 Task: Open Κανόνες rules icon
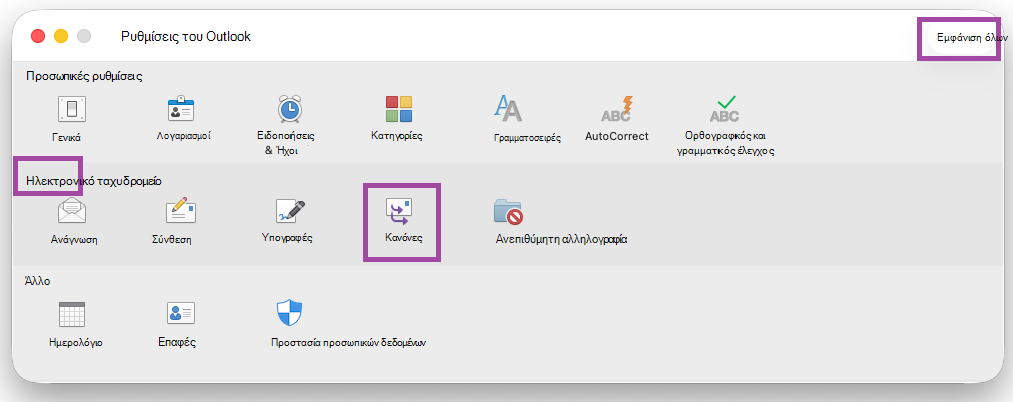[x=399, y=211]
